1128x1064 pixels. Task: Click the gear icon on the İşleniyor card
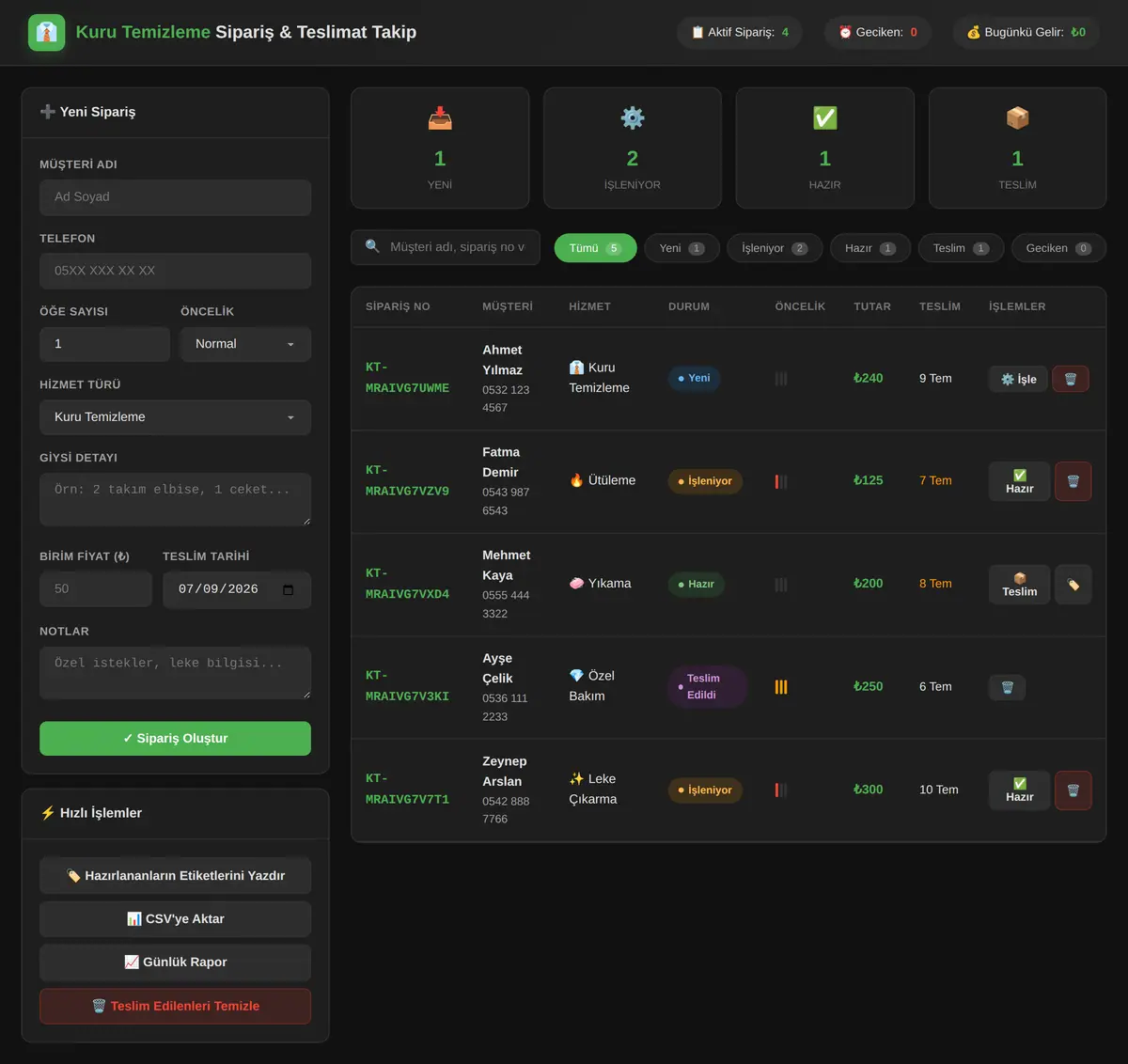tap(633, 118)
